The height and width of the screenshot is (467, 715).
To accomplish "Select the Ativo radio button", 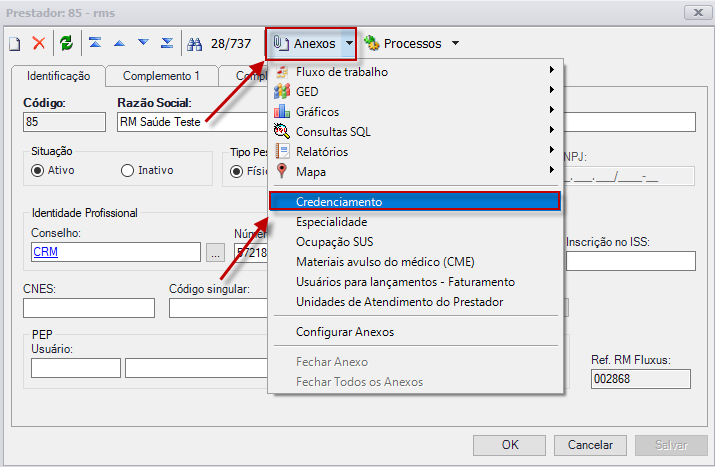I will pos(37,171).
